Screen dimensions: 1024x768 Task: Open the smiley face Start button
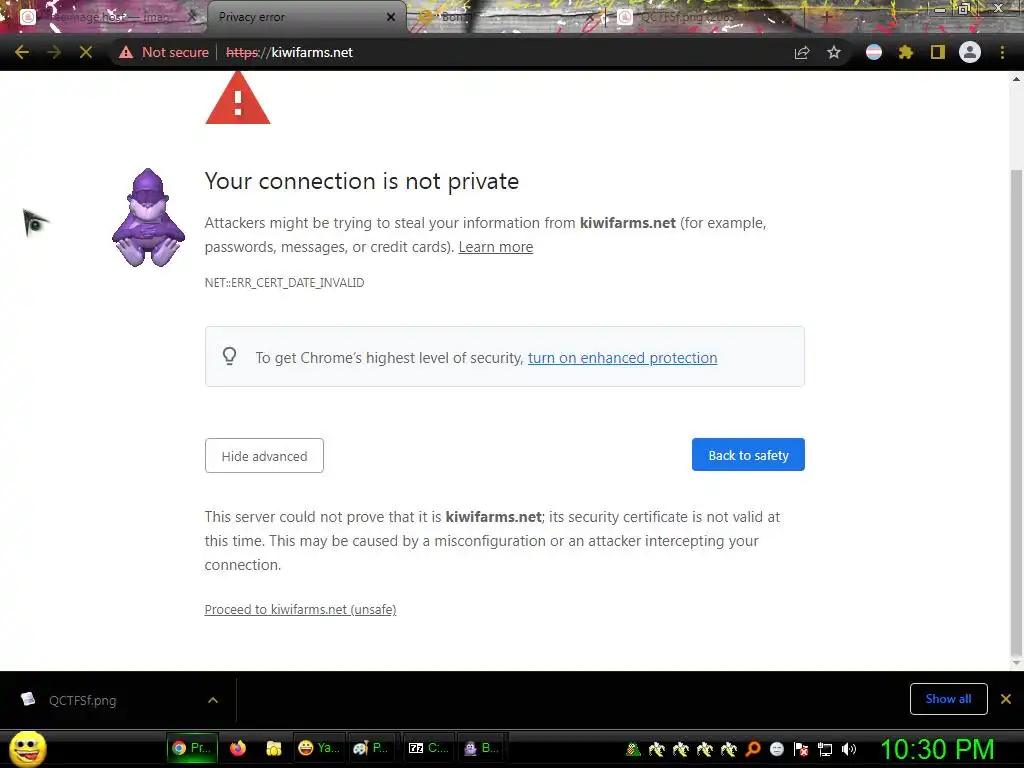click(27, 748)
